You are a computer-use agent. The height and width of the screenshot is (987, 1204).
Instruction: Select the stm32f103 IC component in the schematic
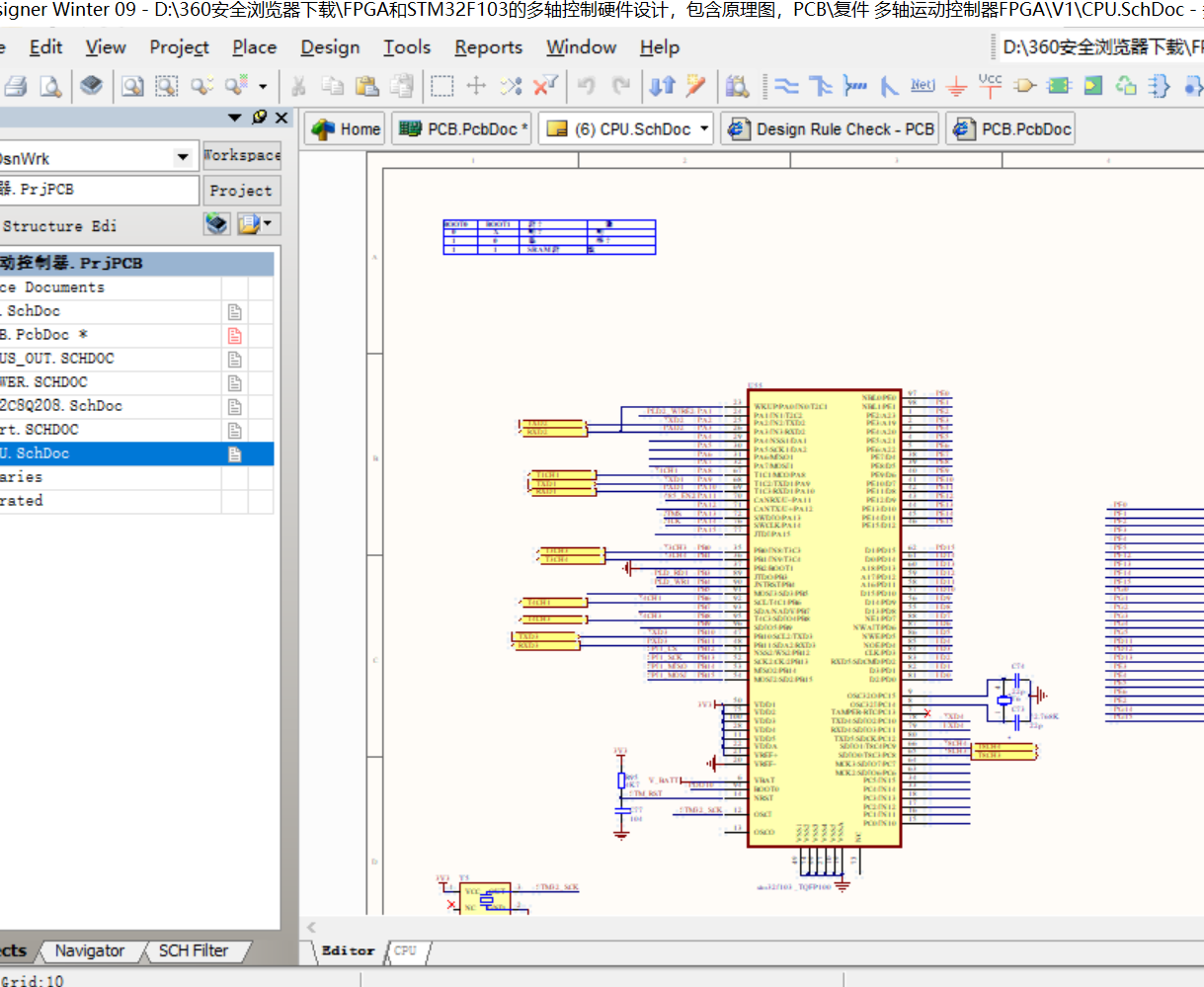[825, 617]
